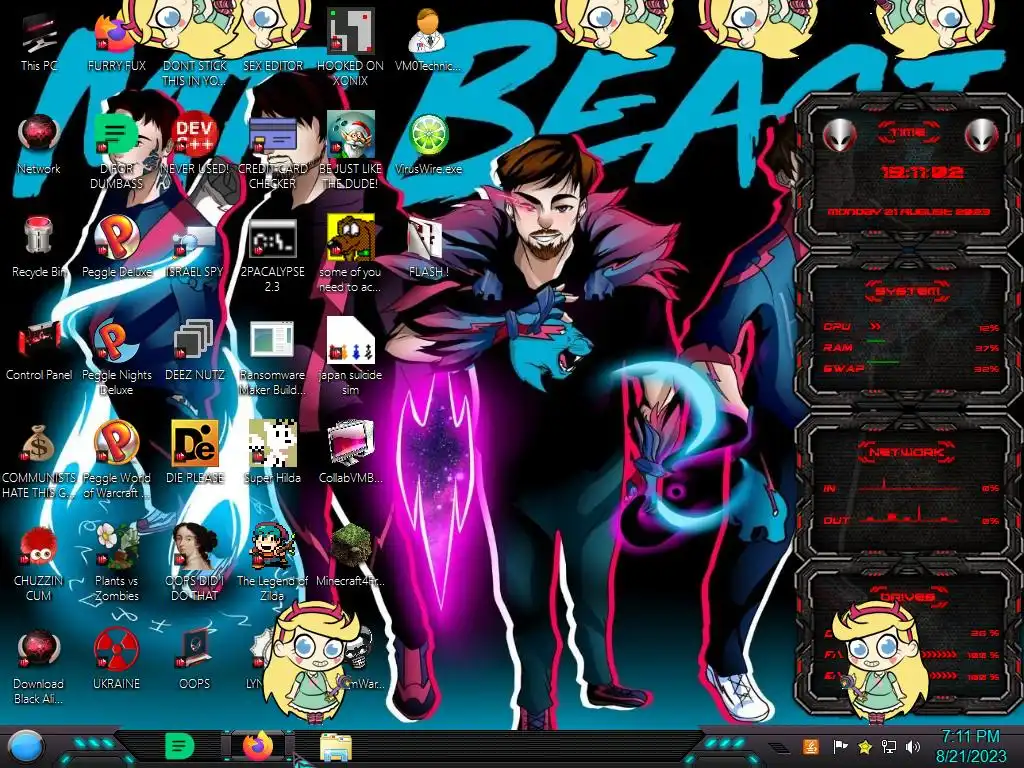Select the dog icon labeled some of you need to ac...
Screen dimensions: 1024x768
click(x=351, y=253)
